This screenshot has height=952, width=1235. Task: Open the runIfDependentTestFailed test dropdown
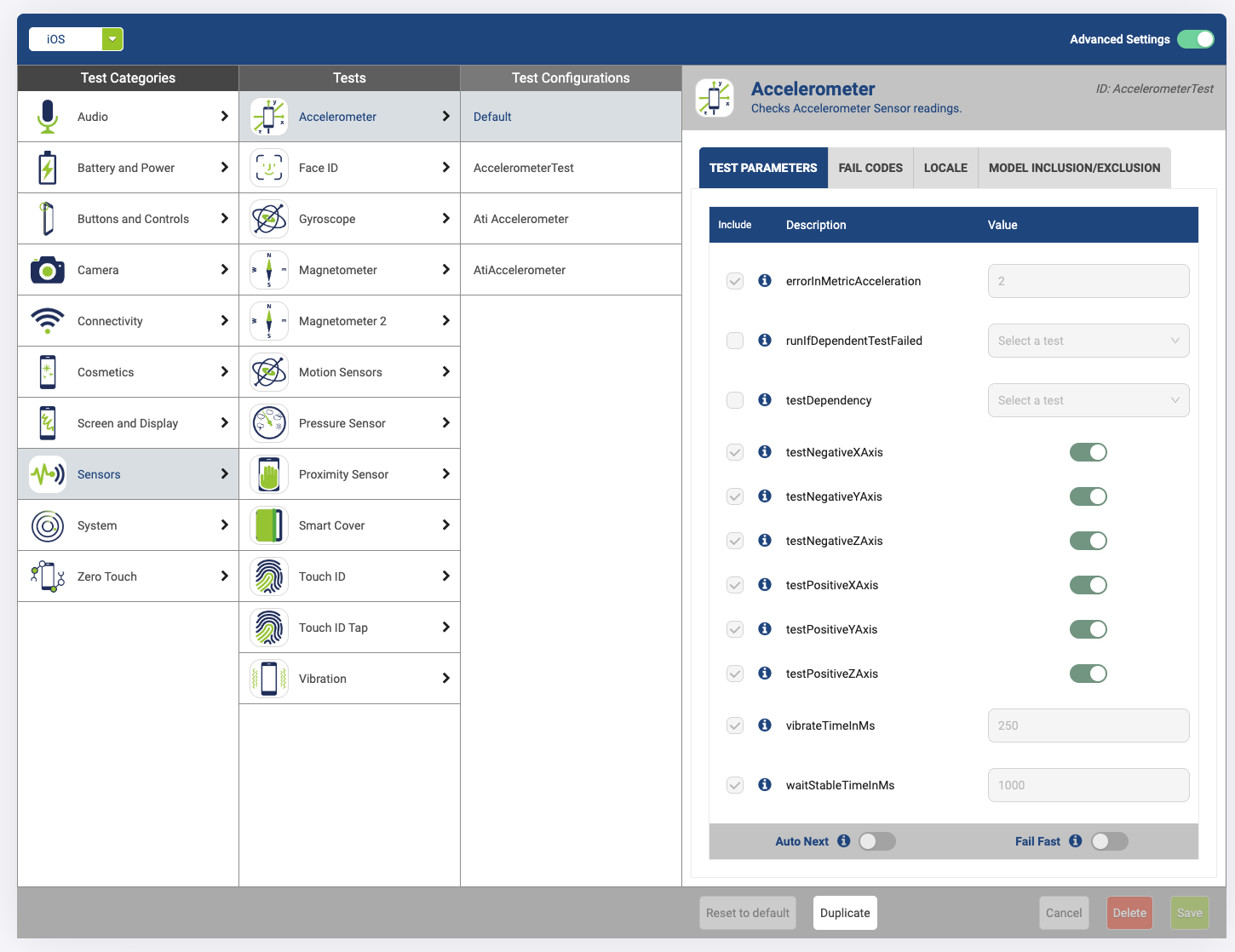1089,341
